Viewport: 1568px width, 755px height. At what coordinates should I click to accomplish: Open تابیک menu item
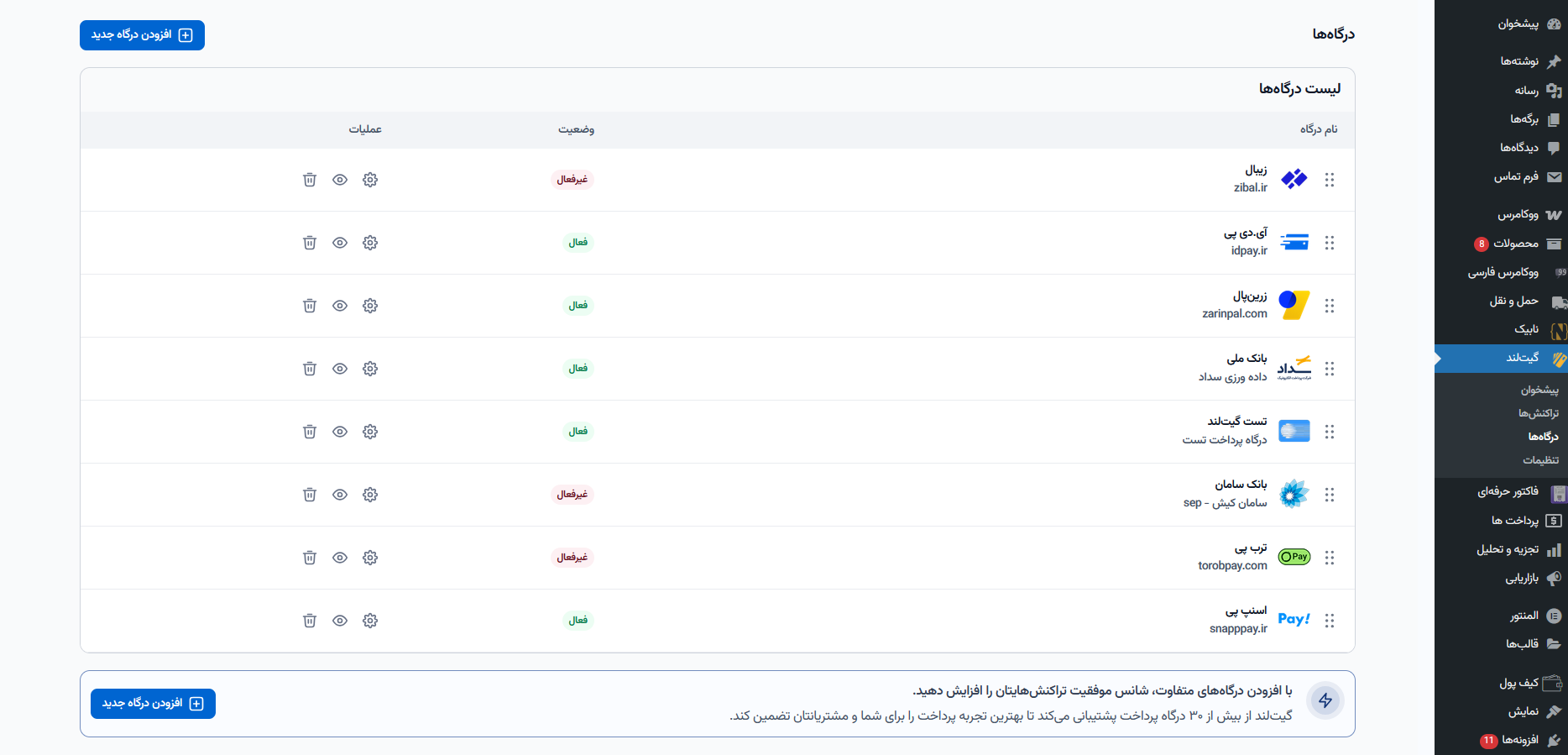click(1501, 329)
